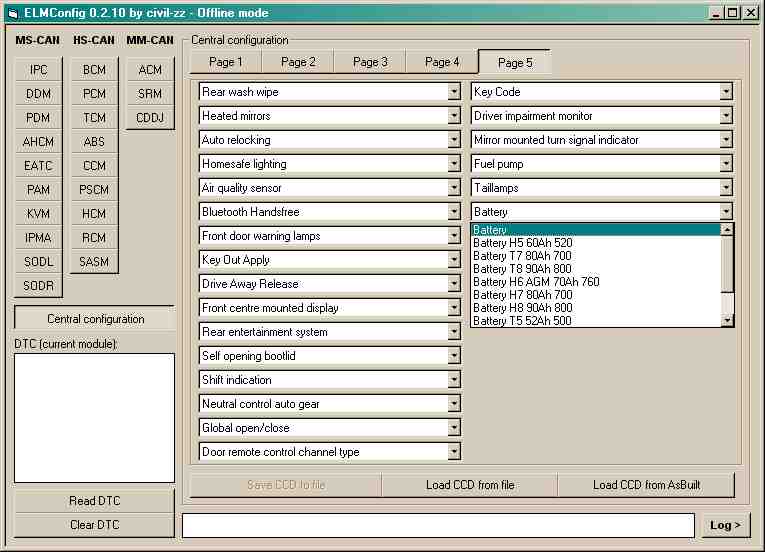Screen dimensions: 765x552
Task: Click the Read DTC button
Action: pos(94,501)
